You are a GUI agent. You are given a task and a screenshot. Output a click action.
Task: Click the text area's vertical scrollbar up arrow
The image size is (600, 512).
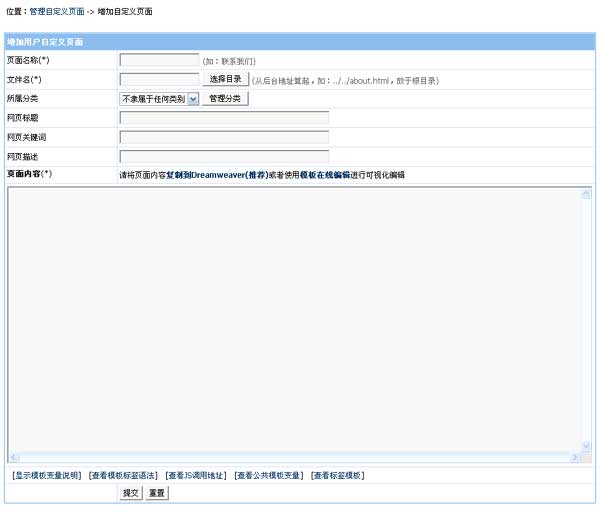pos(587,194)
